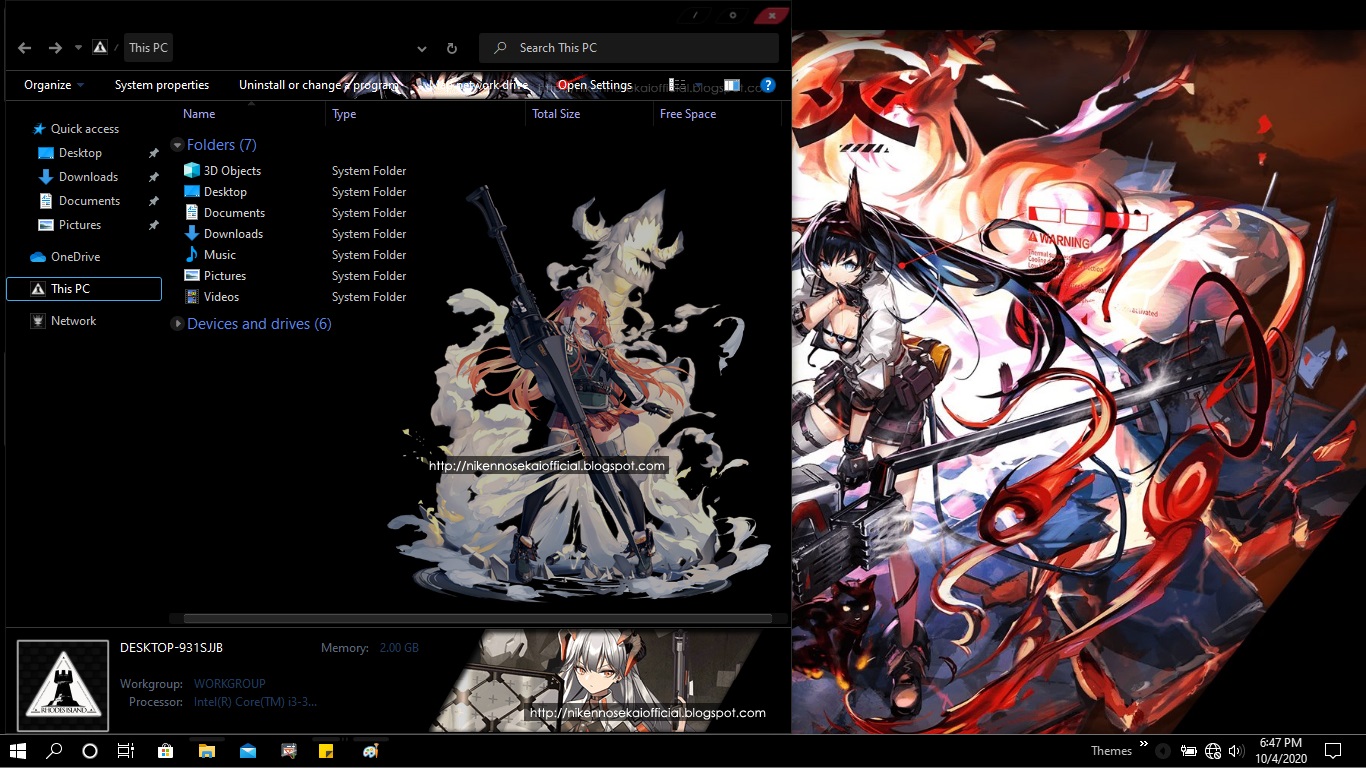Open Paint from taskbar
Viewport: 1366px width, 768px height.
[370, 750]
